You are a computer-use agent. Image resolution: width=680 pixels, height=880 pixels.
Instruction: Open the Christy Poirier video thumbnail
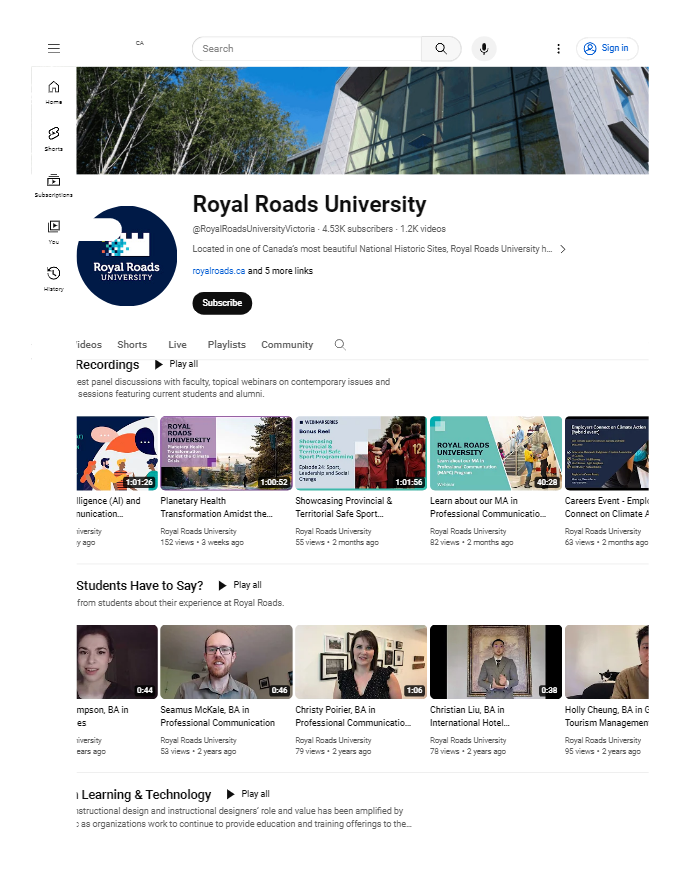pyautogui.click(x=361, y=662)
